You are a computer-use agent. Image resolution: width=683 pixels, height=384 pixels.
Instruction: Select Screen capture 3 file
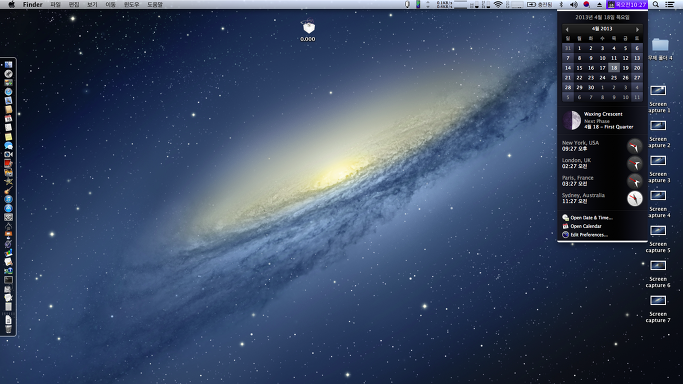coord(658,160)
